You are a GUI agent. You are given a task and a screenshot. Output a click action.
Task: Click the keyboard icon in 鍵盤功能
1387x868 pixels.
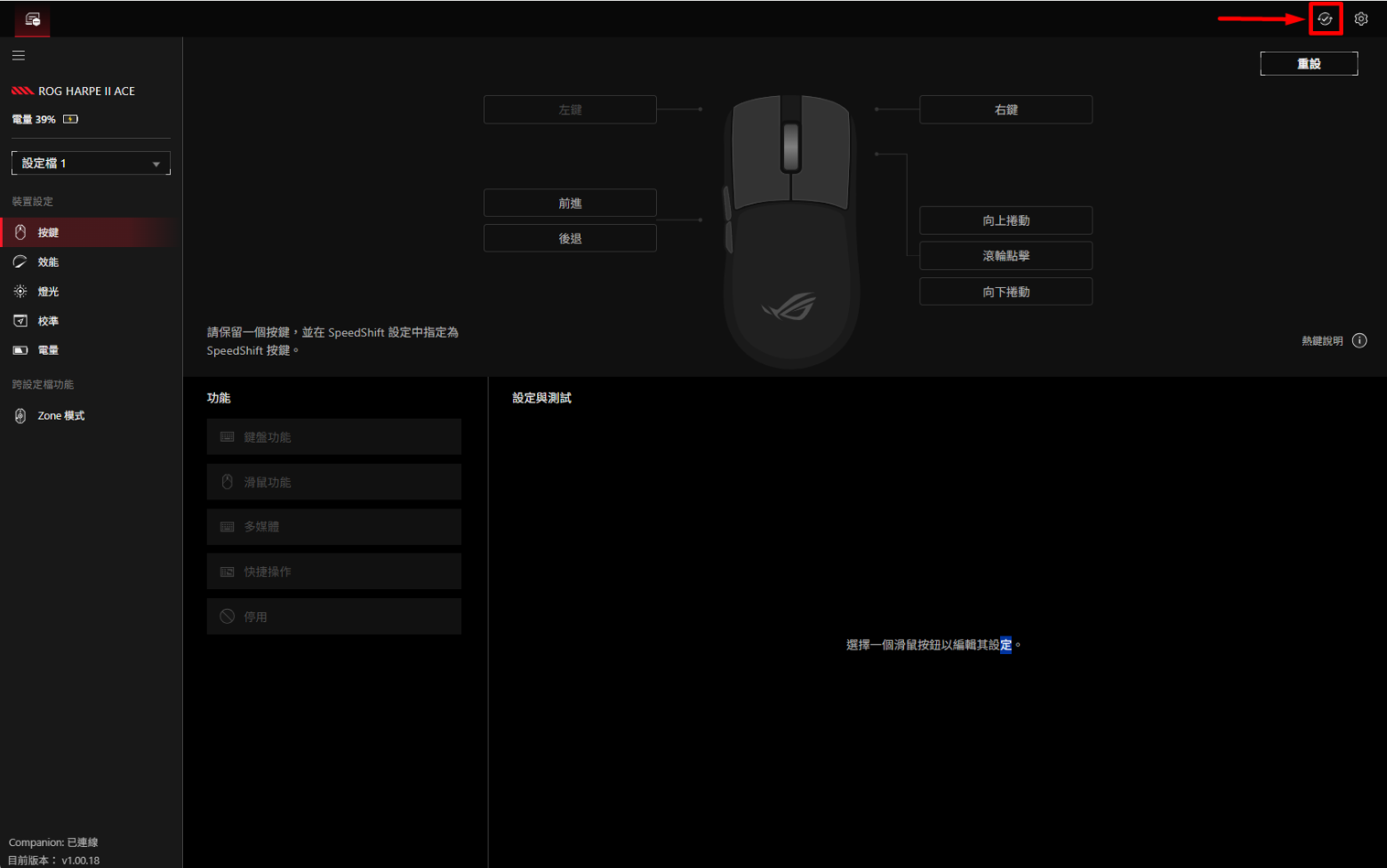[227, 436]
